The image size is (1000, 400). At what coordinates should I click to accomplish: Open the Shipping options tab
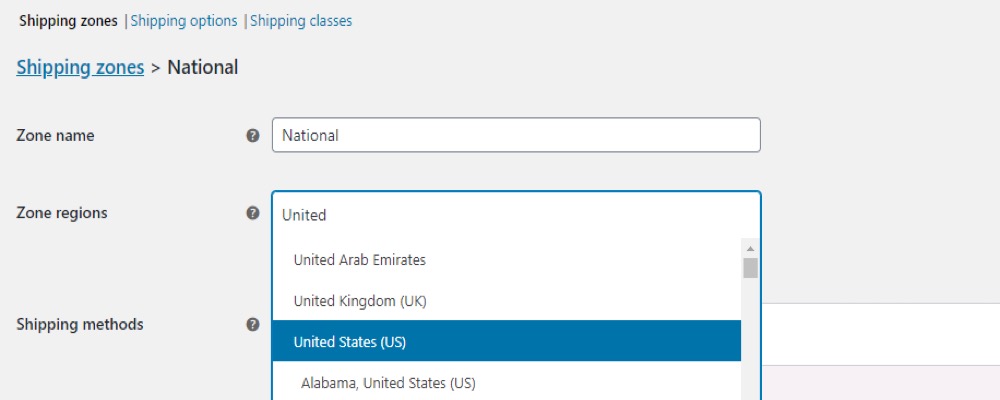pyautogui.click(x=184, y=21)
